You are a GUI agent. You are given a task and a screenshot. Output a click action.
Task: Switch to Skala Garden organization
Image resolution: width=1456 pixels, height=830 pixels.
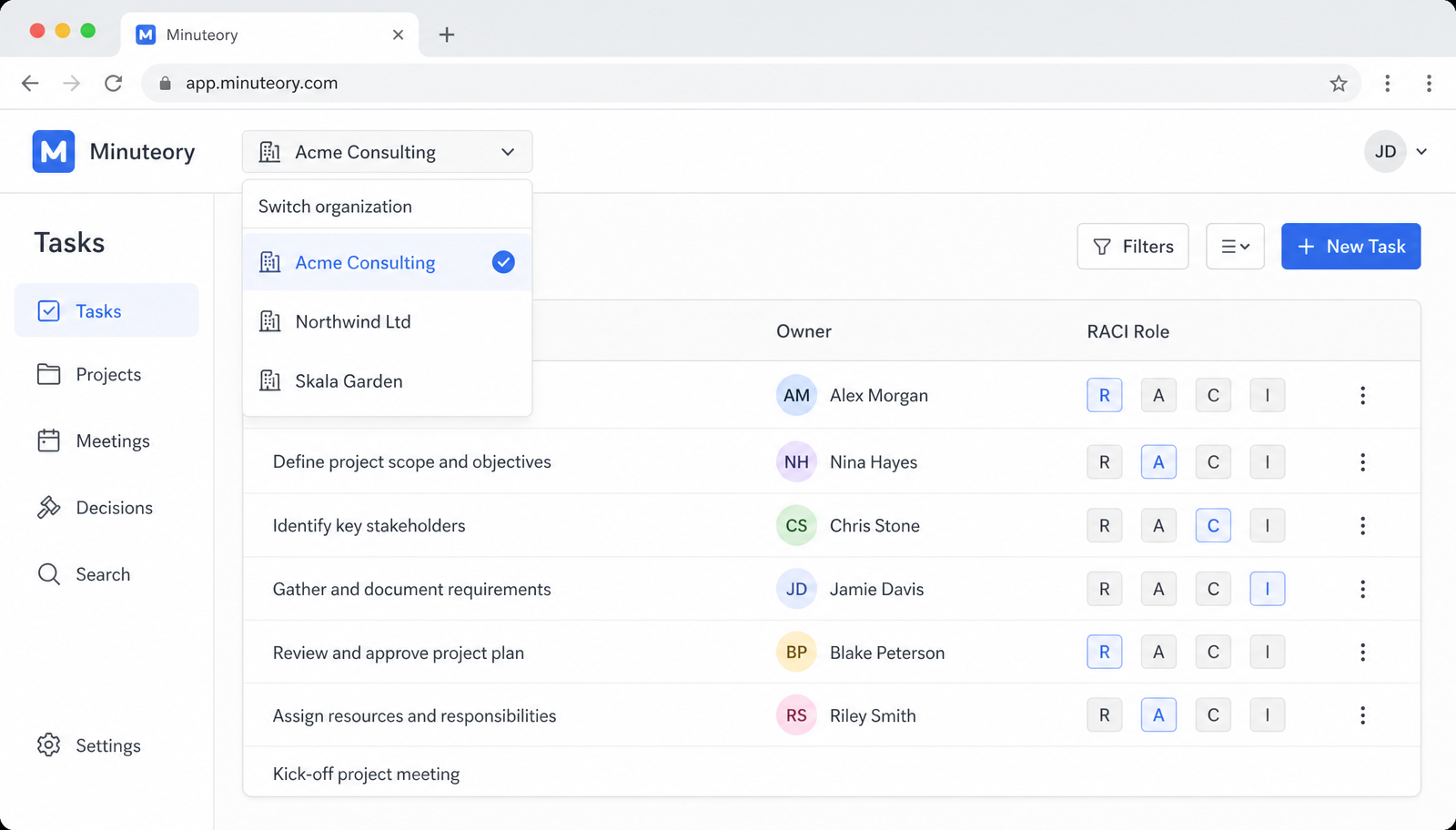(x=387, y=380)
